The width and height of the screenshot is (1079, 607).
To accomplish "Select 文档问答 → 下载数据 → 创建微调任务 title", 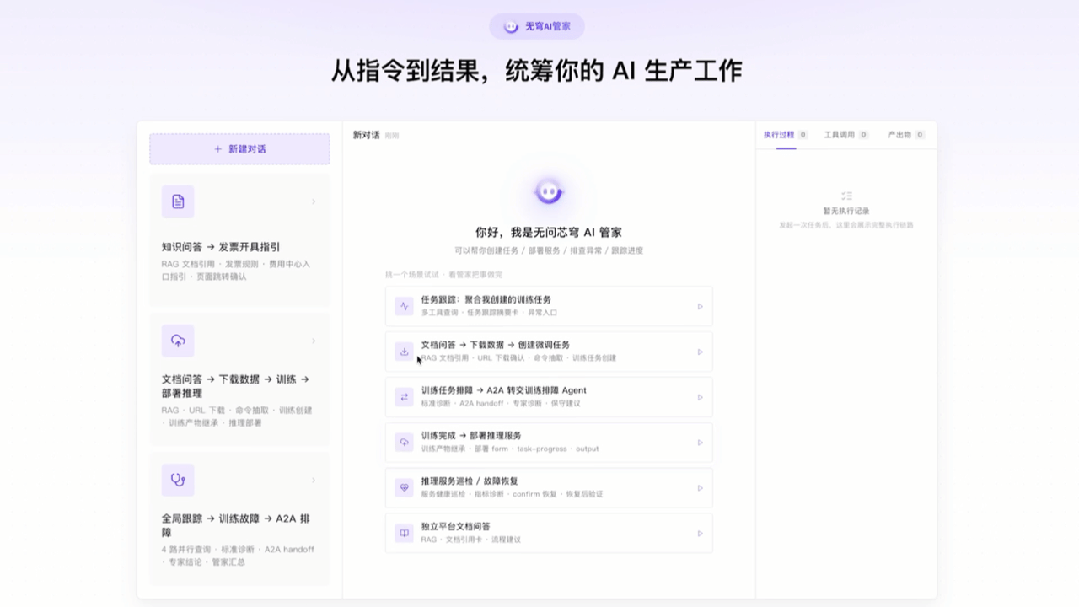I will [495, 345].
